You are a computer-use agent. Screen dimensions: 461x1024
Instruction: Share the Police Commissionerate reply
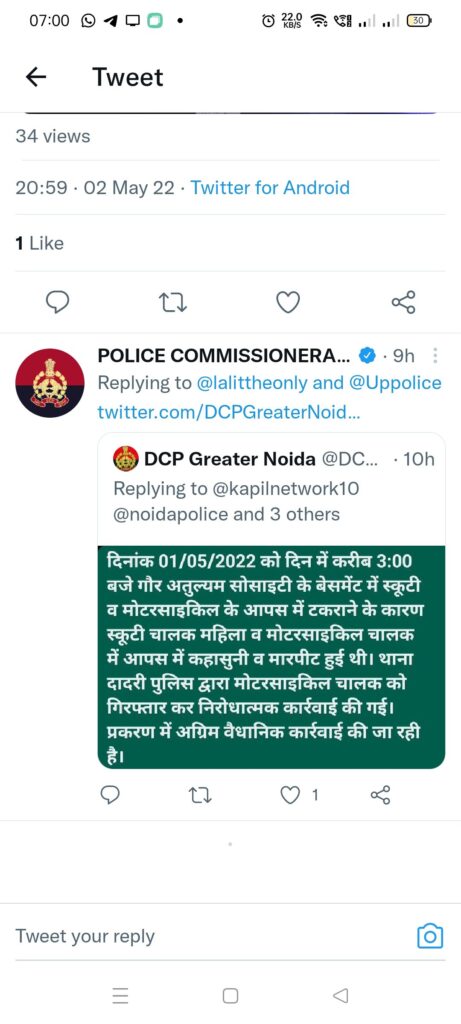380,795
